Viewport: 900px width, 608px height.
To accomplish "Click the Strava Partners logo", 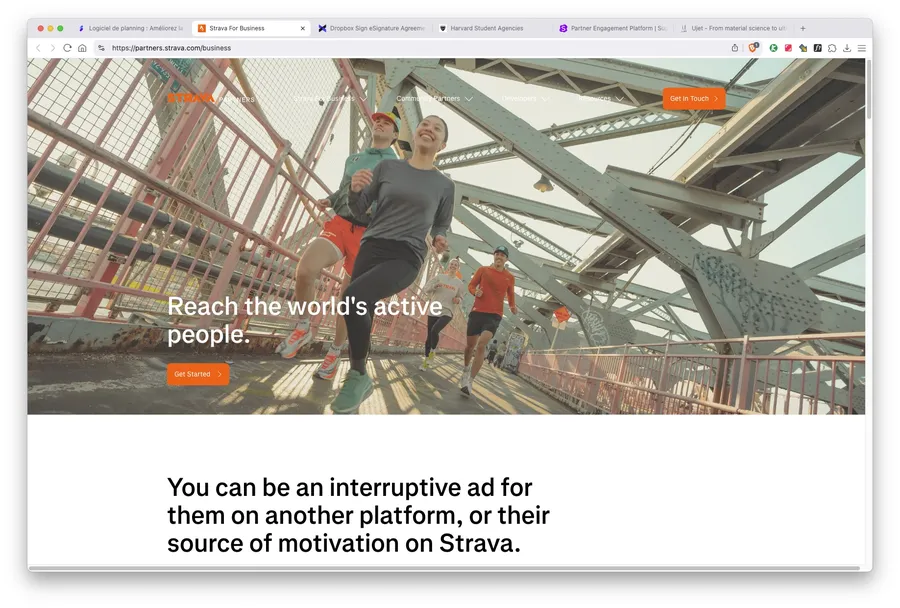I will 211,99.
